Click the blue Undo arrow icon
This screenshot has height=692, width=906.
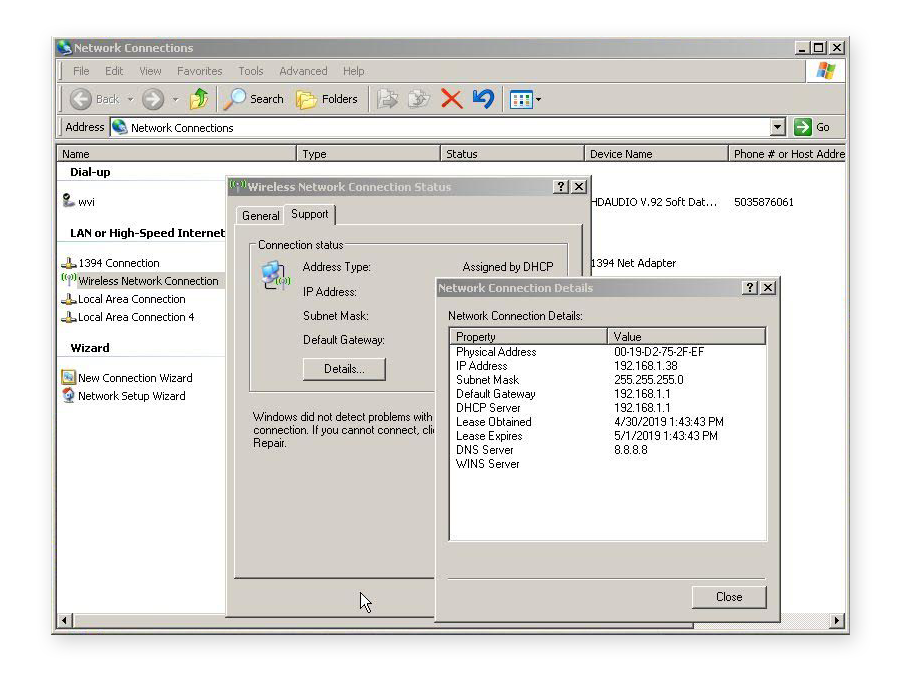click(x=483, y=99)
